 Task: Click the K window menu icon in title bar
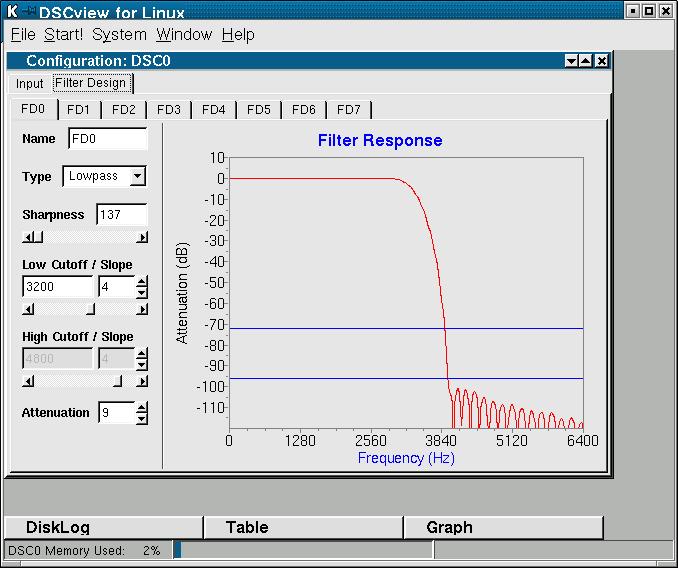click(x=11, y=11)
